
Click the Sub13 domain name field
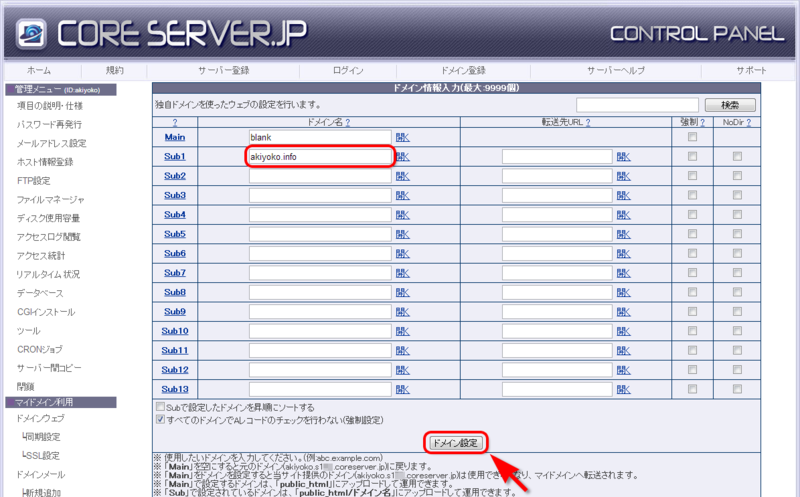(x=320, y=389)
